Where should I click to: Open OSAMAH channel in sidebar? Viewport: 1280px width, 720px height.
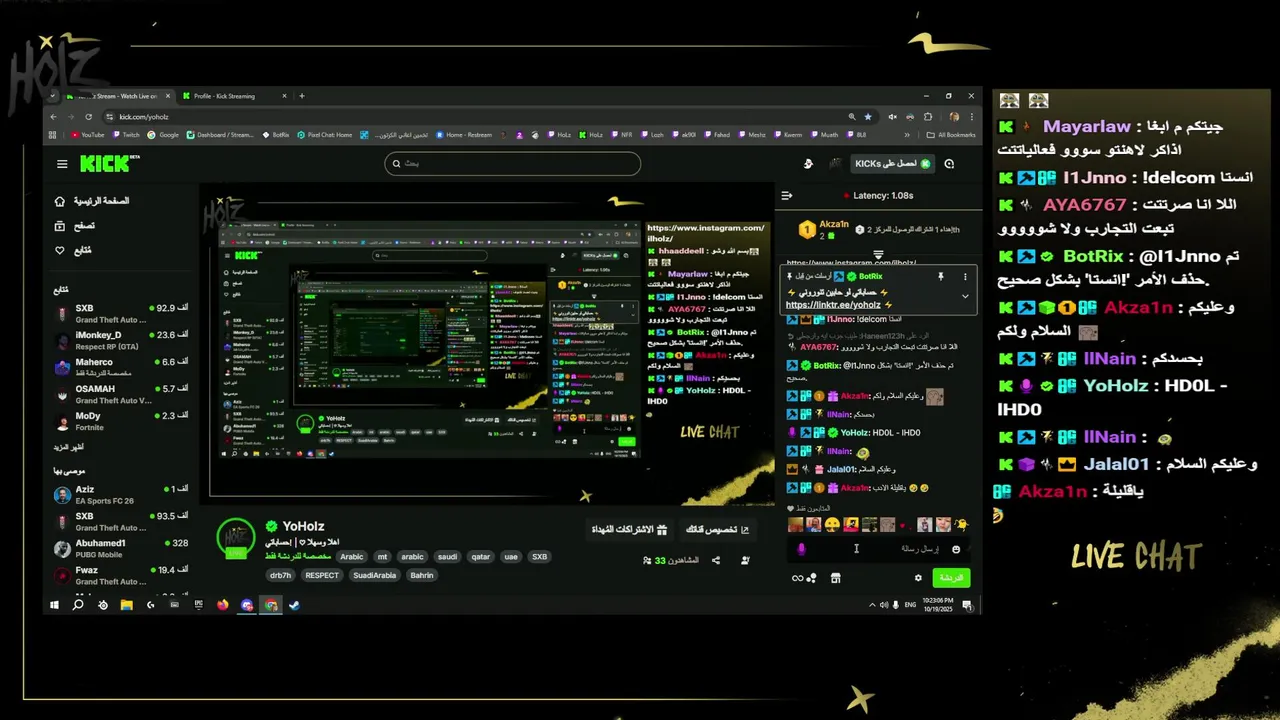(x=121, y=395)
